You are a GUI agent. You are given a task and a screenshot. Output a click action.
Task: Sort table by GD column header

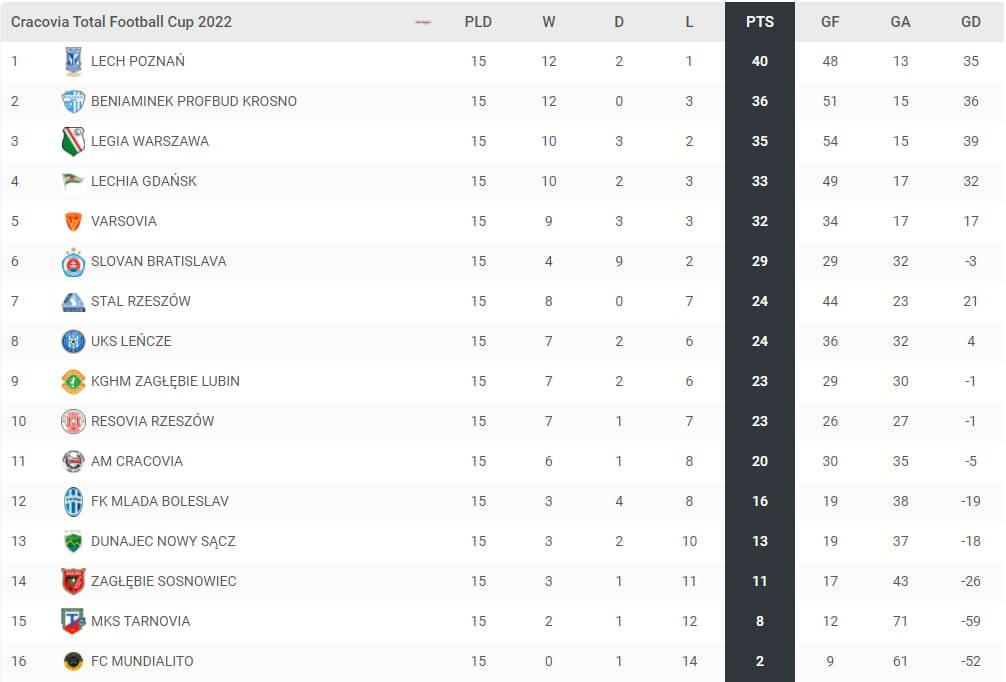[x=971, y=22]
